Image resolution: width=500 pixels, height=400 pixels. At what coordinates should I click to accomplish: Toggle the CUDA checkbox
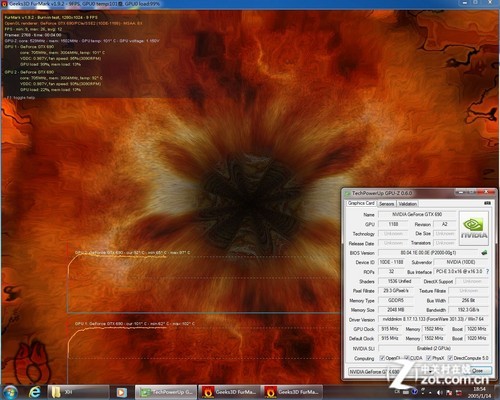pos(406,358)
